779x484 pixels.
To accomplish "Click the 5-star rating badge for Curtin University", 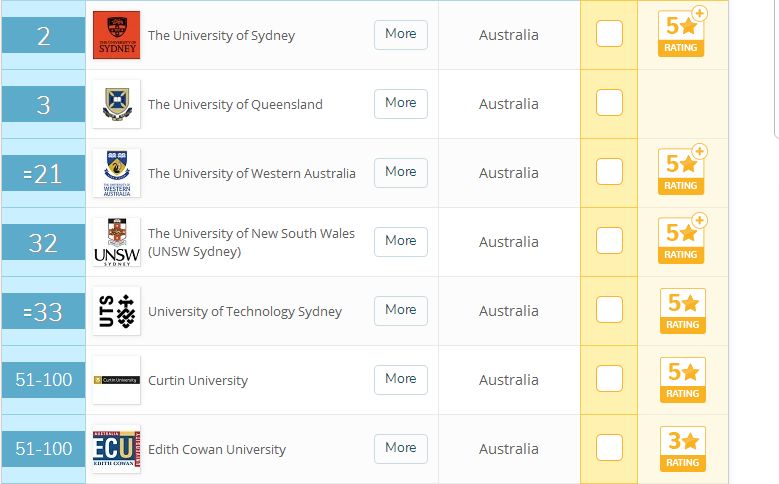I will (x=683, y=380).
